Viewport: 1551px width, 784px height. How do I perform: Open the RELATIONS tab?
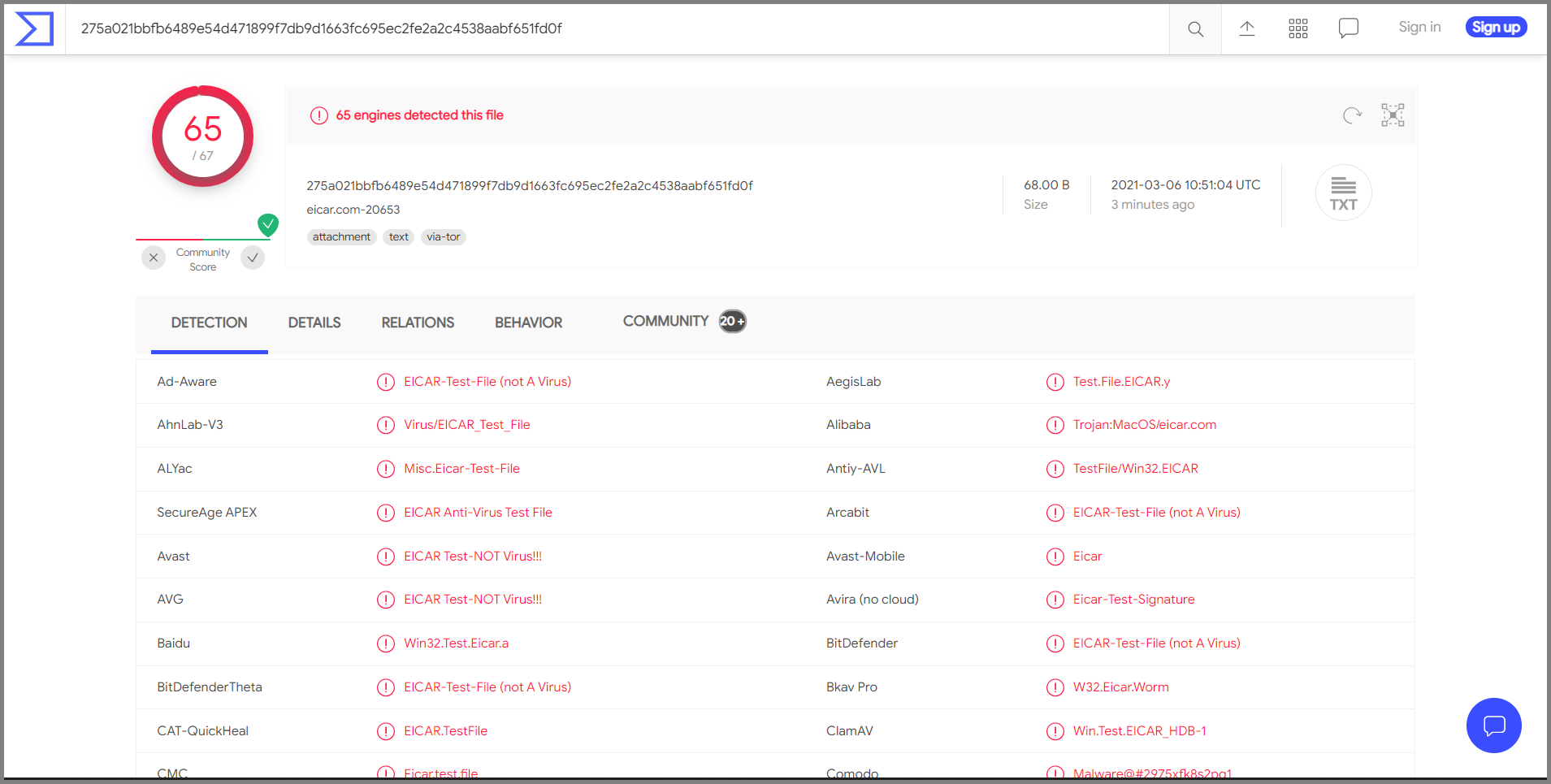point(418,323)
